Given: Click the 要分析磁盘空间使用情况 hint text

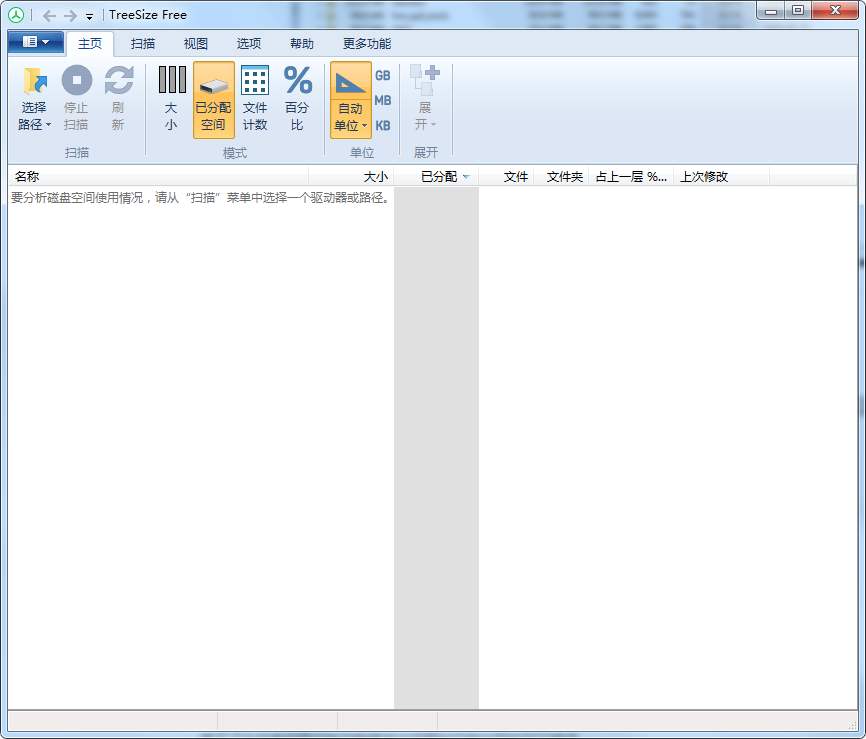Looking at the screenshot, I should [x=201, y=198].
